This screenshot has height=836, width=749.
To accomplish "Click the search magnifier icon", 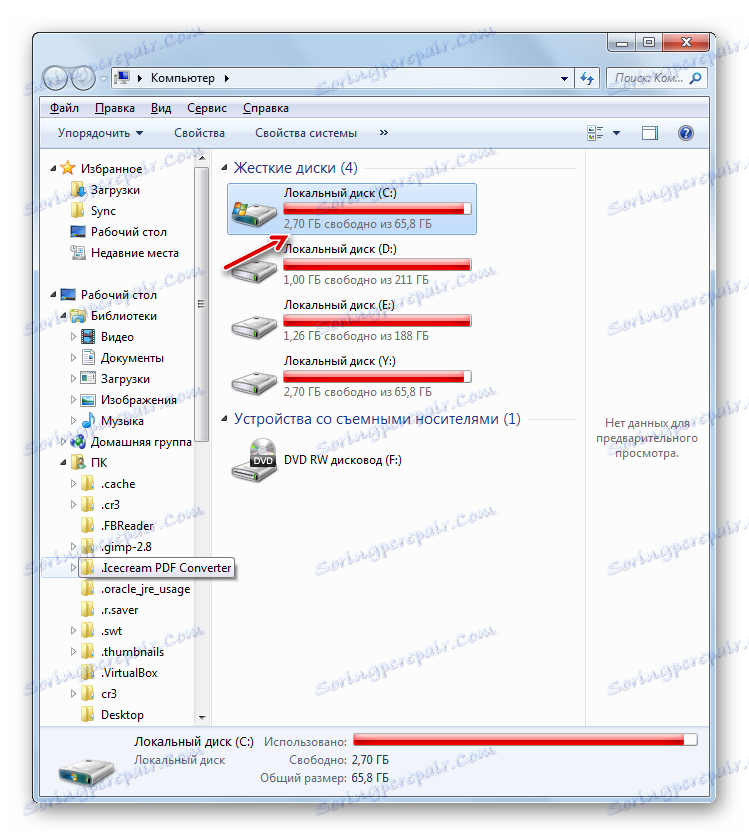I will (695, 78).
